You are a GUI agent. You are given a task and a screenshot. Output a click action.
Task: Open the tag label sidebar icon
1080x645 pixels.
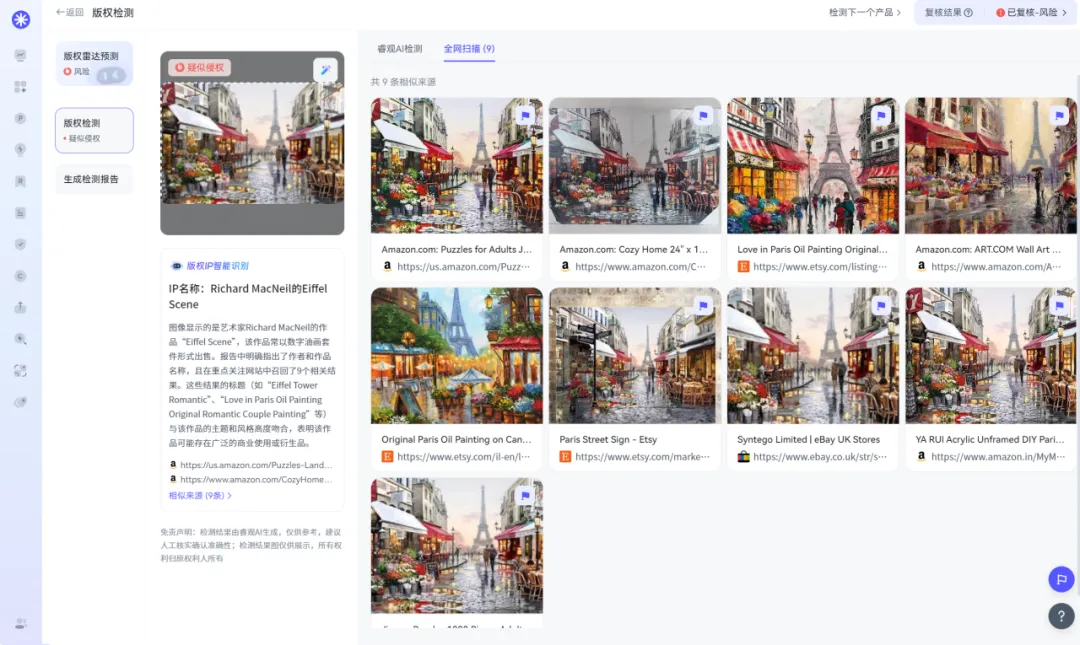21,402
